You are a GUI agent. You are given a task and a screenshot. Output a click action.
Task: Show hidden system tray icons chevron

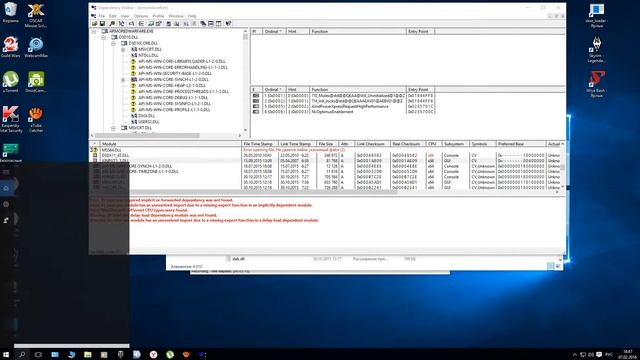coord(575,355)
